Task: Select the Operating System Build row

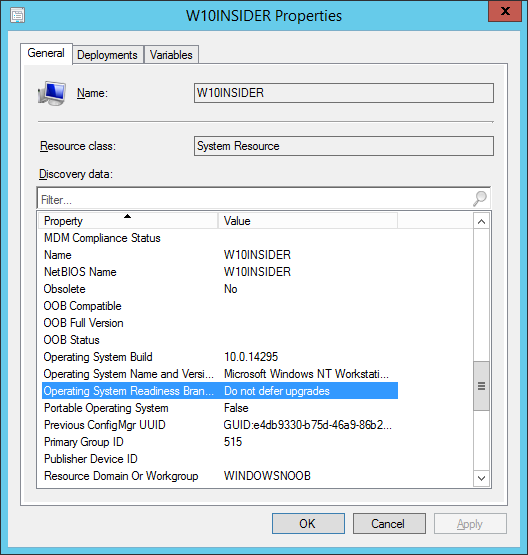Action: point(220,357)
